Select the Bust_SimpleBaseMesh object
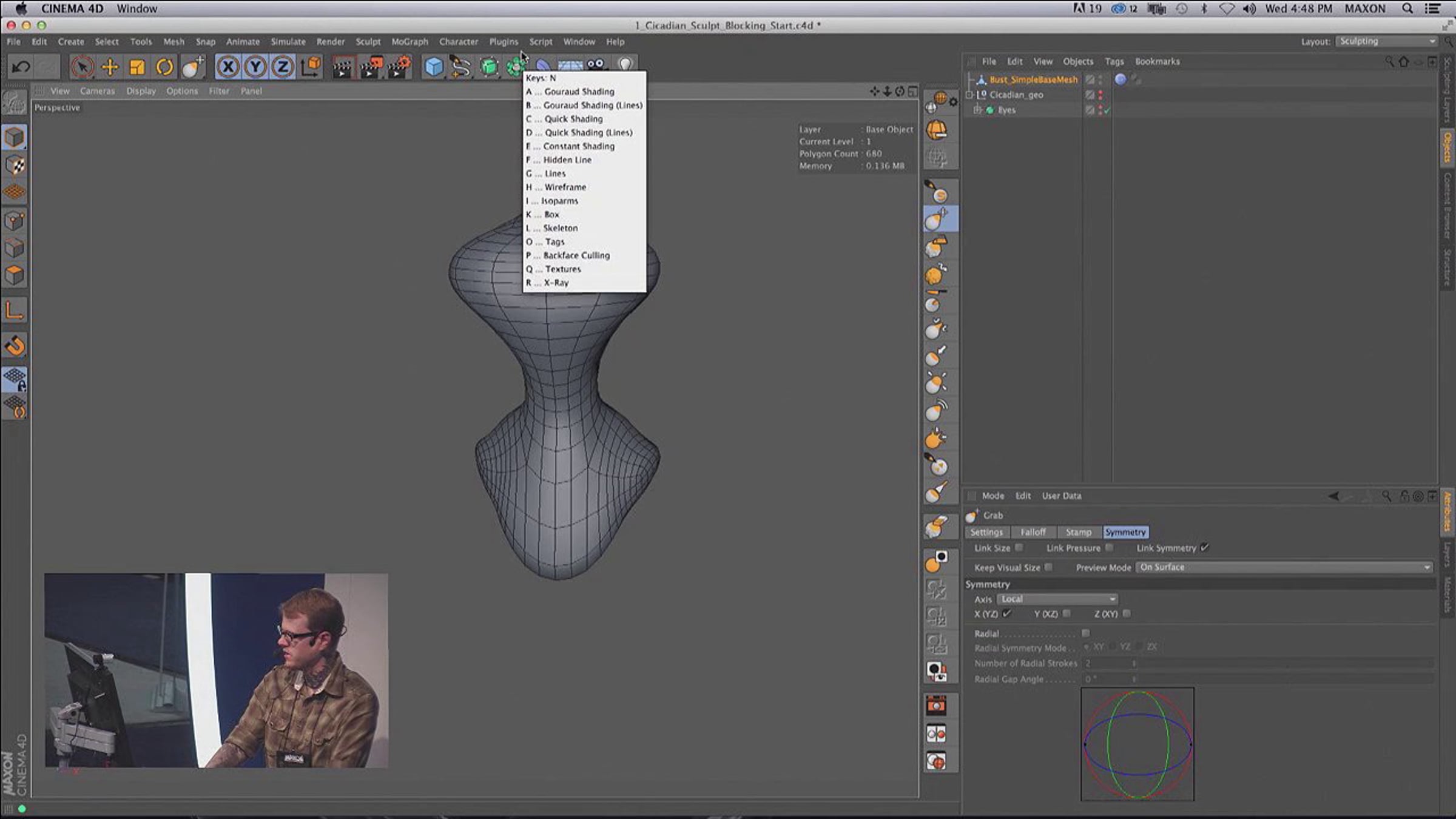The width and height of the screenshot is (1456, 819). [x=1033, y=79]
